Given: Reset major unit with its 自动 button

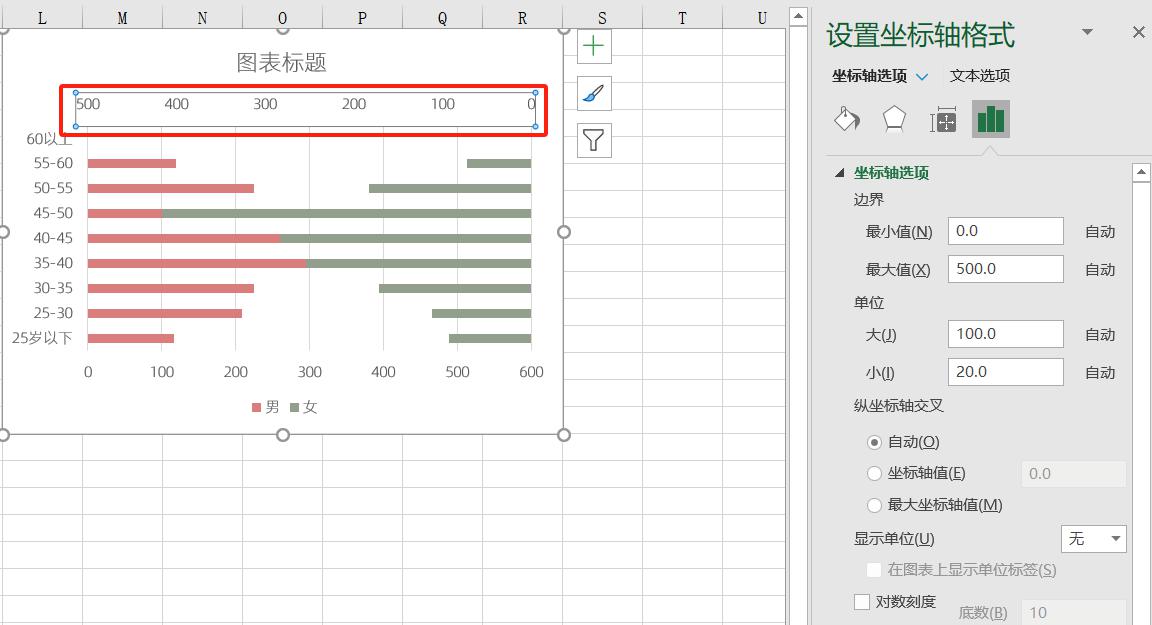Looking at the screenshot, I should tap(1100, 335).
